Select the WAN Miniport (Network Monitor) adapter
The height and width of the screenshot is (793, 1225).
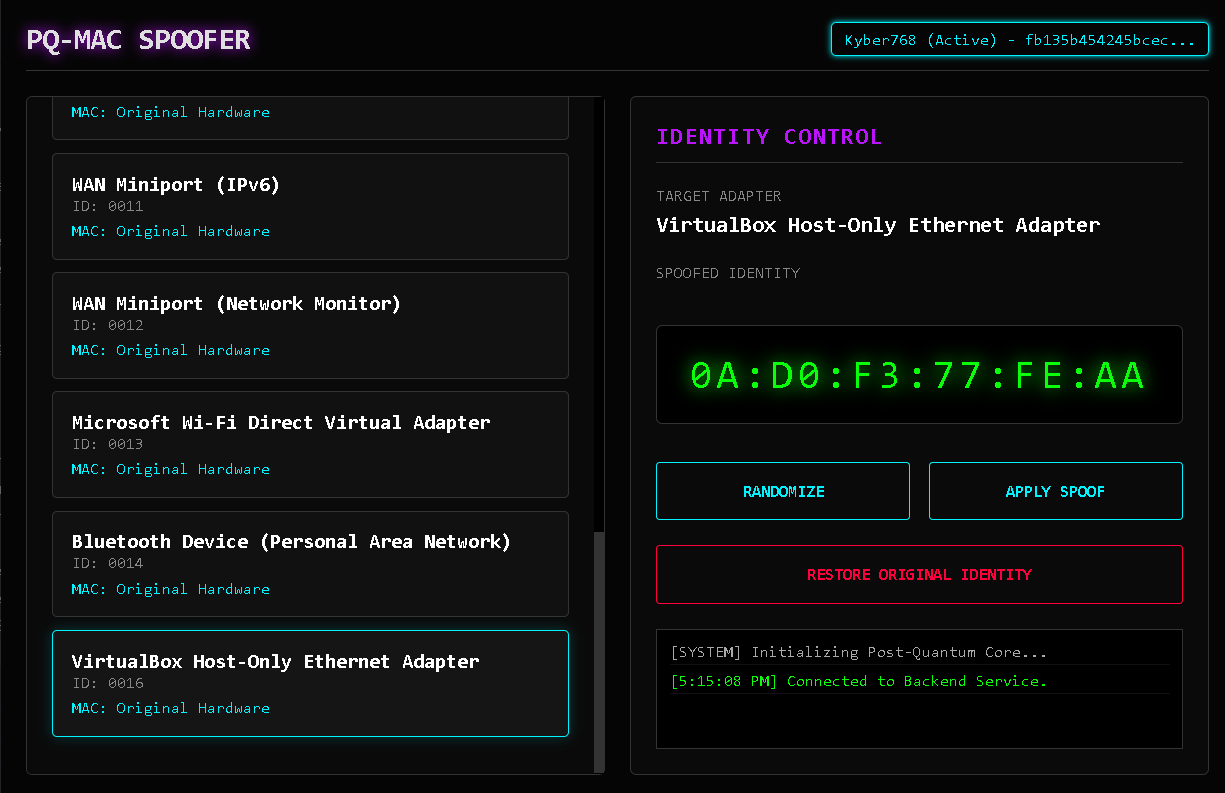point(310,325)
